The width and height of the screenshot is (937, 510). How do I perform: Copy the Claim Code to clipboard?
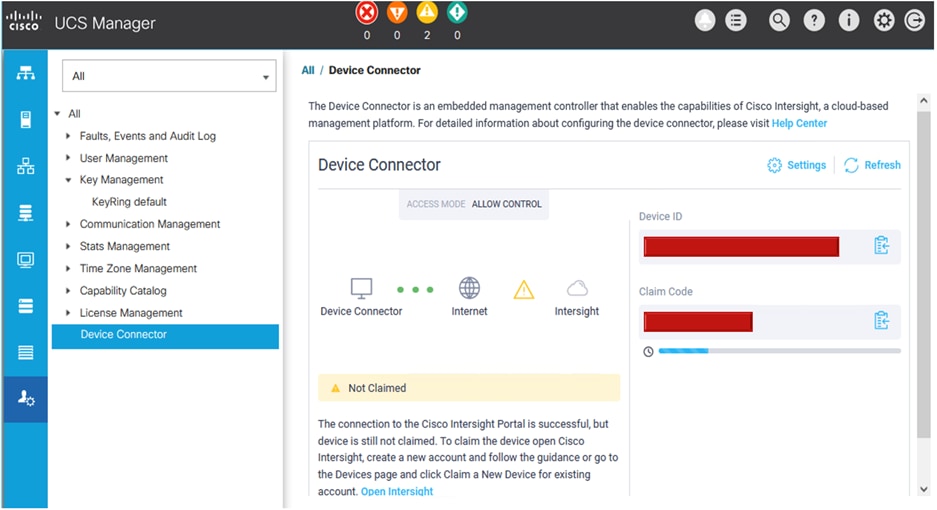881,320
